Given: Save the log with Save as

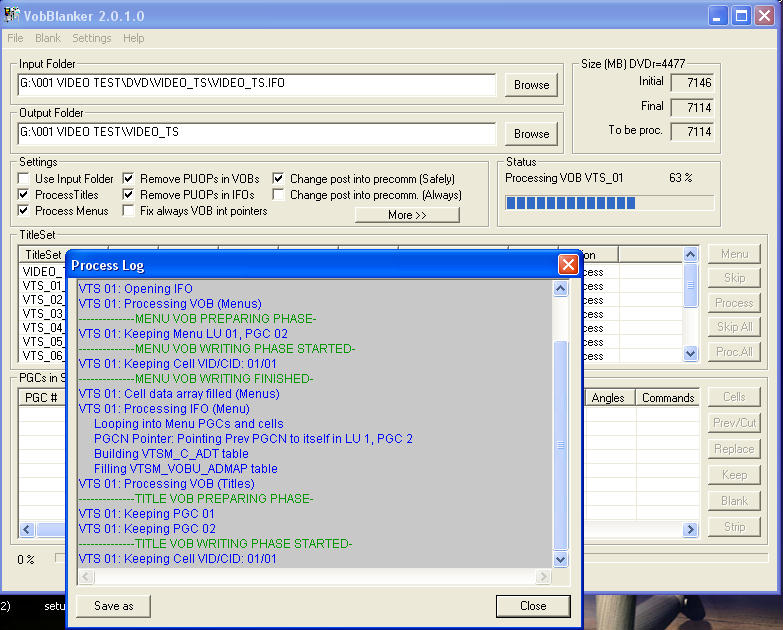Looking at the screenshot, I should [x=113, y=606].
